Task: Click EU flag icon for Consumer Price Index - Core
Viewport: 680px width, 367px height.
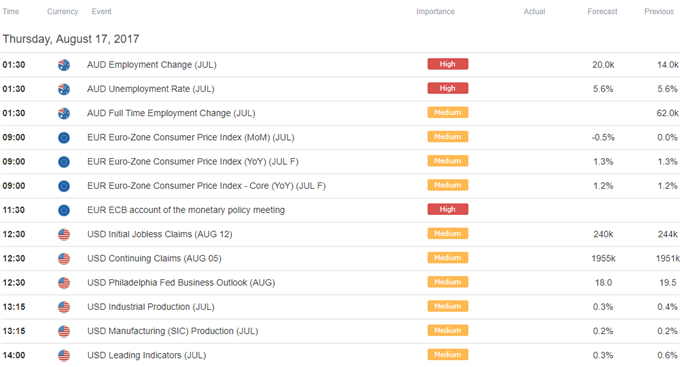Action: pos(64,186)
